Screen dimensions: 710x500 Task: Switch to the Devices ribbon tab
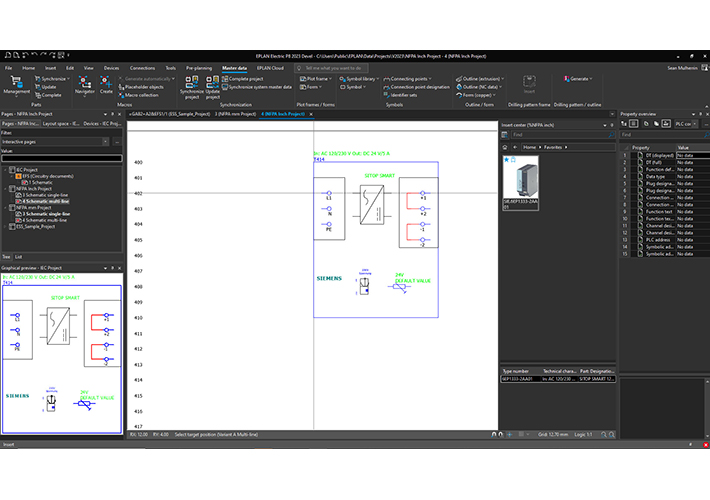(x=111, y=68)
